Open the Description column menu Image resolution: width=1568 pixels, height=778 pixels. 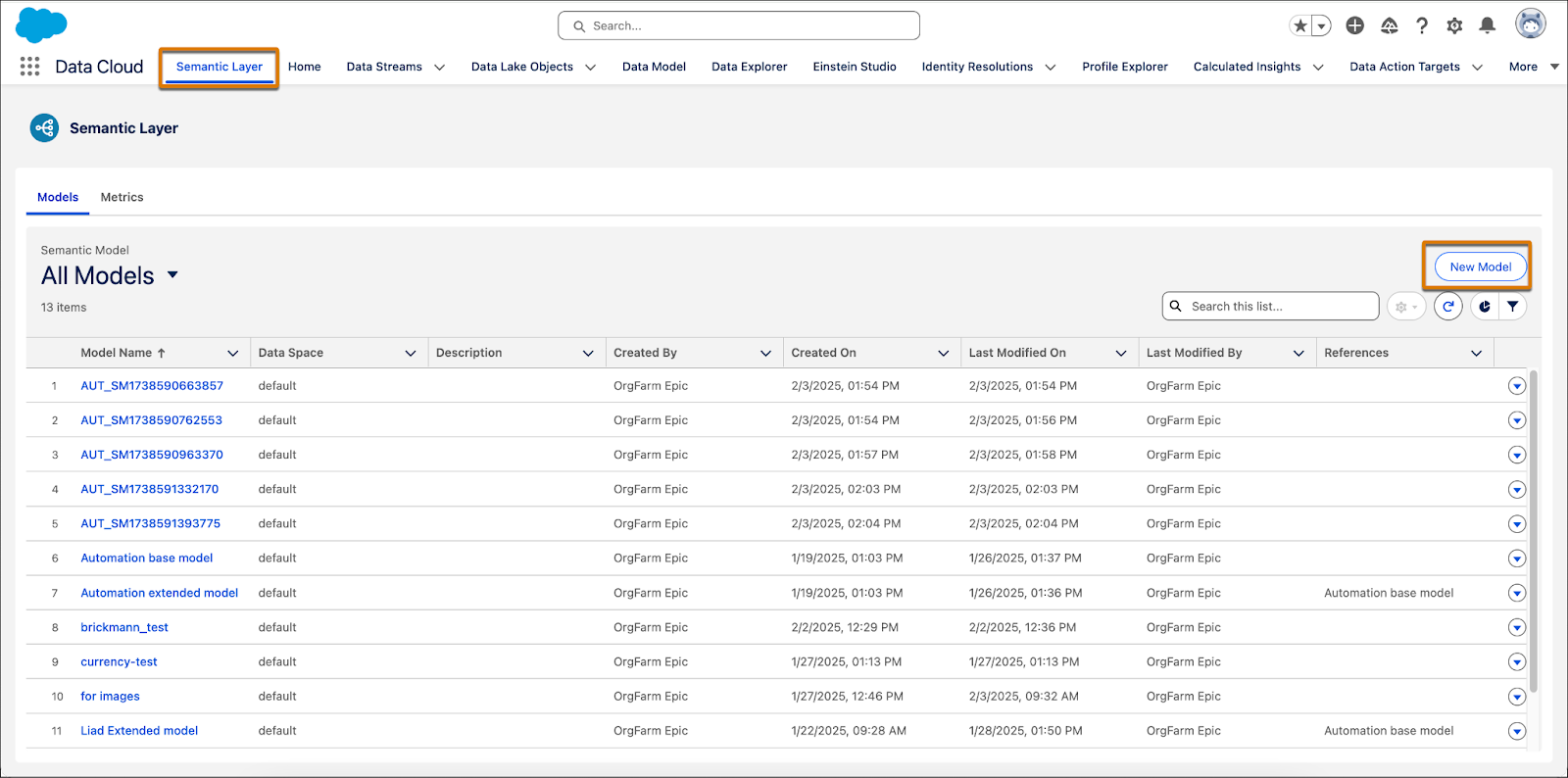point(588,354)
